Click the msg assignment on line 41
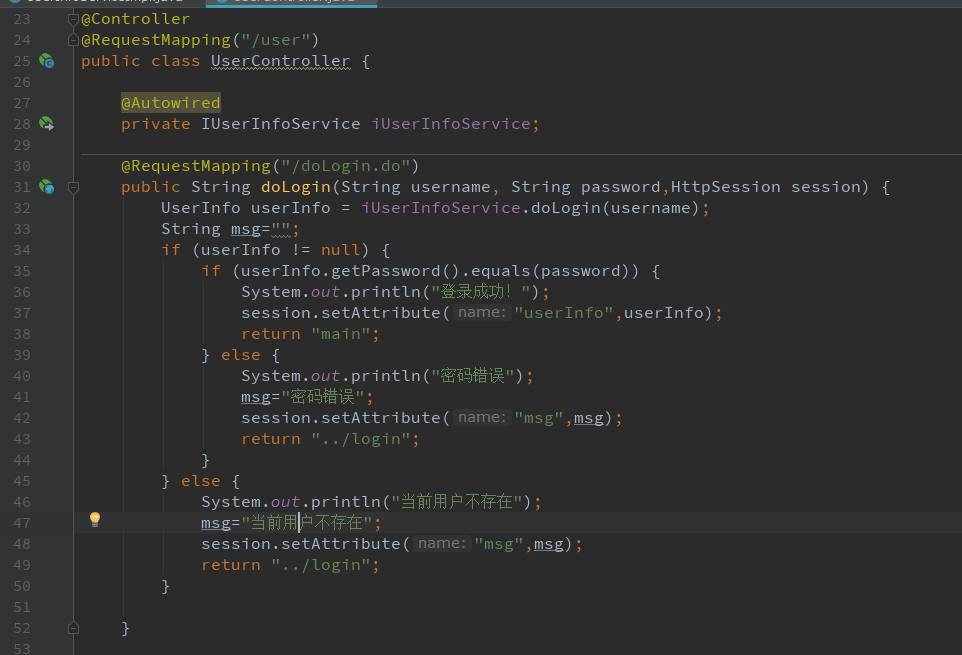 pos(256,397)
